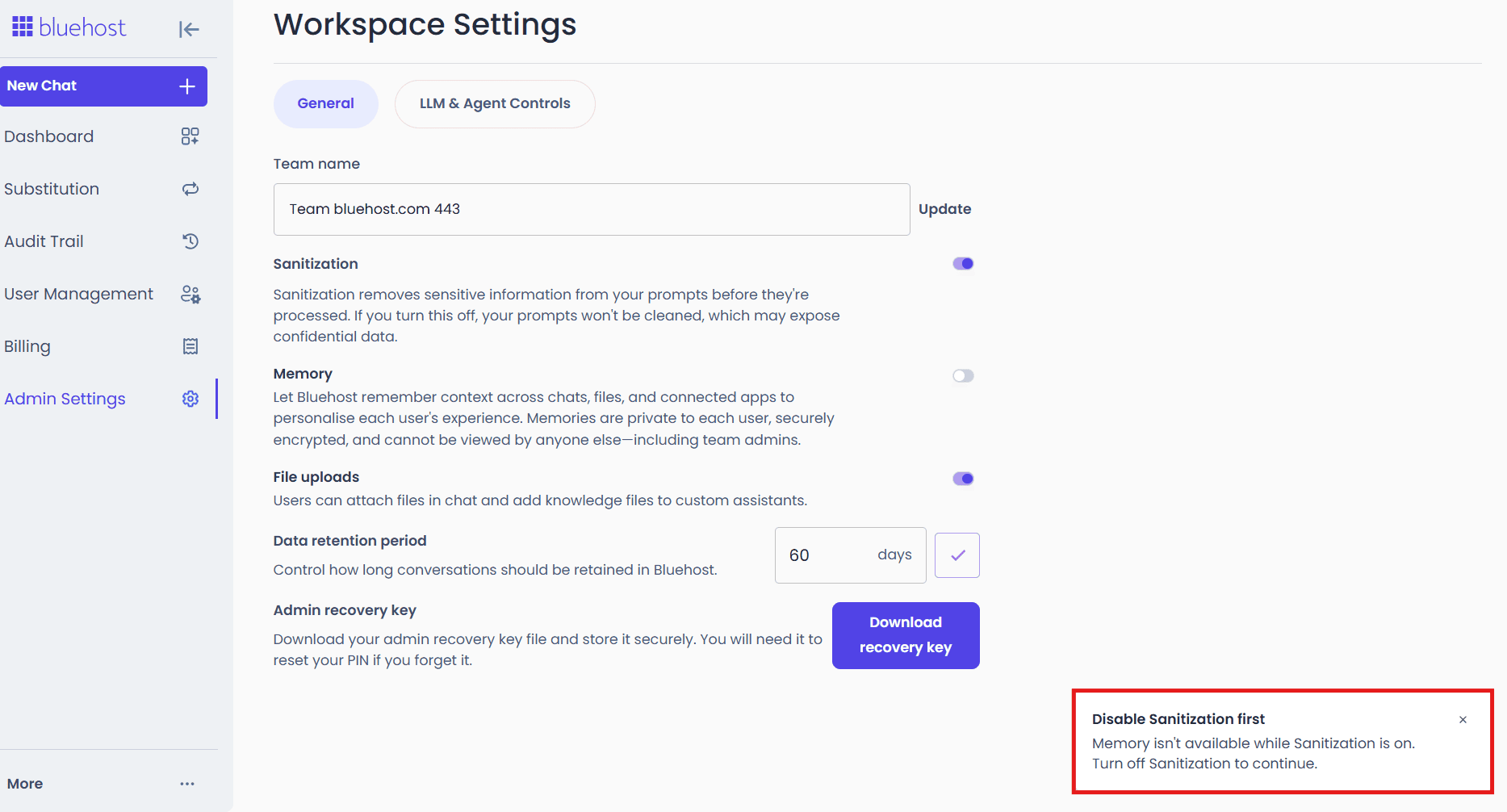Click Download recovery key button
The height and width of the screenshot is (812, 1507).
click(x=906, y=635)
